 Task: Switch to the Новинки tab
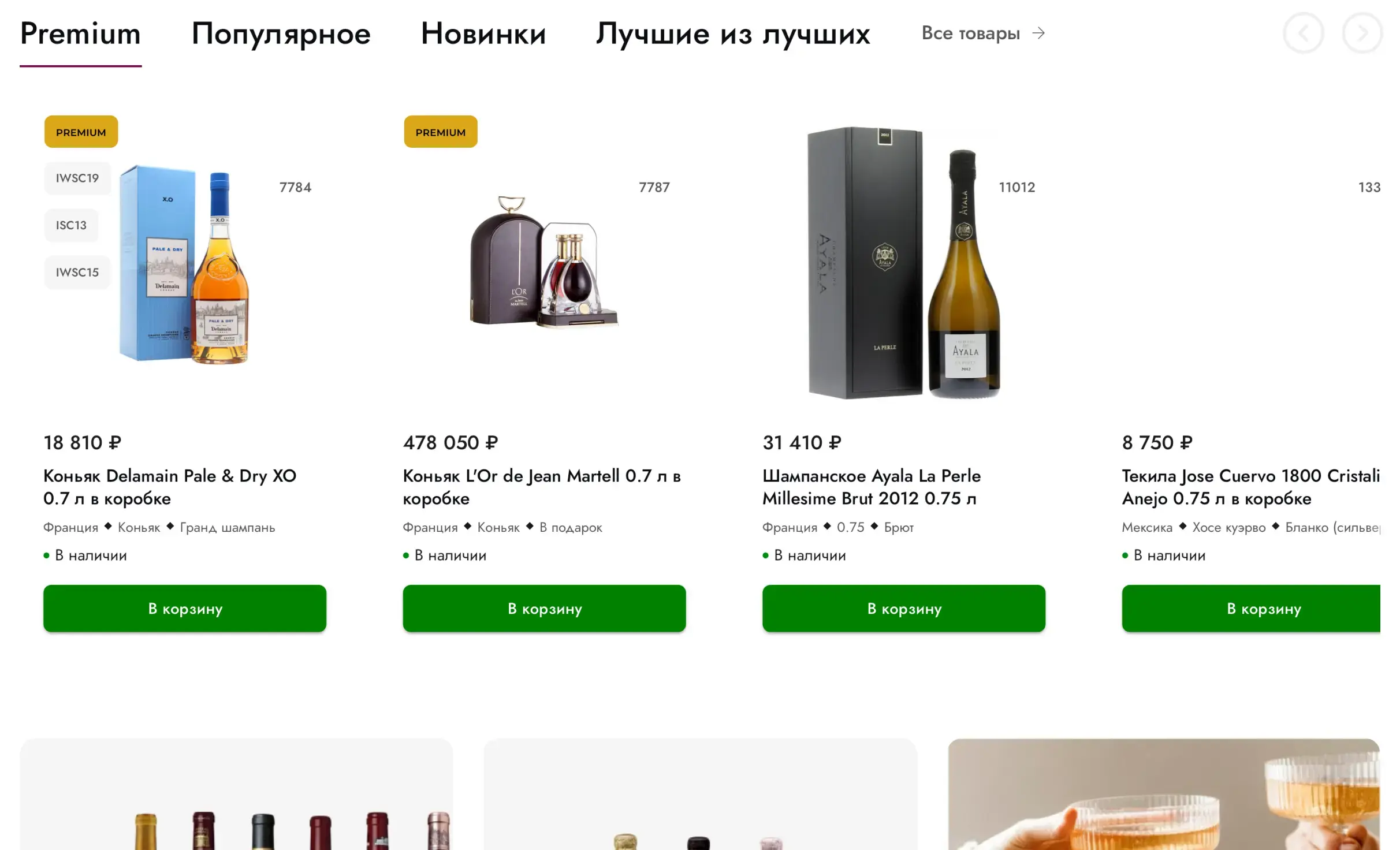pyautogui.click(x=483, y=33)
